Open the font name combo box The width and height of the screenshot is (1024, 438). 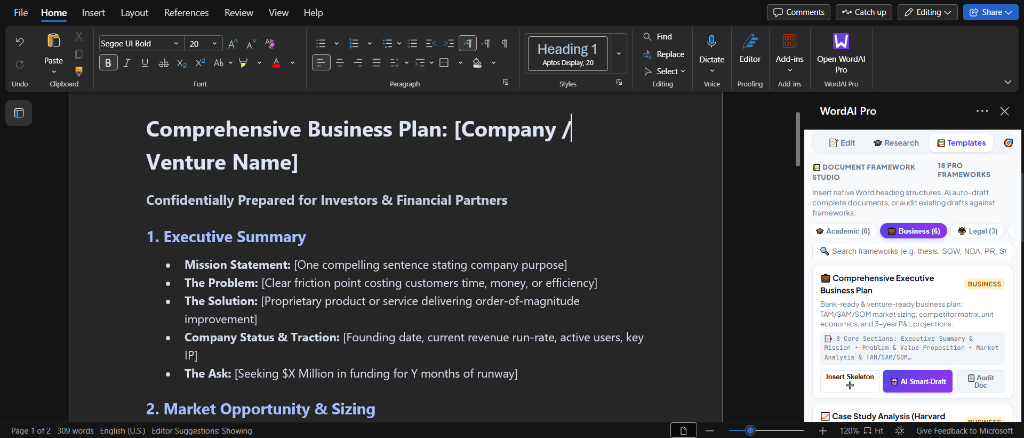[x=140, y=44]
